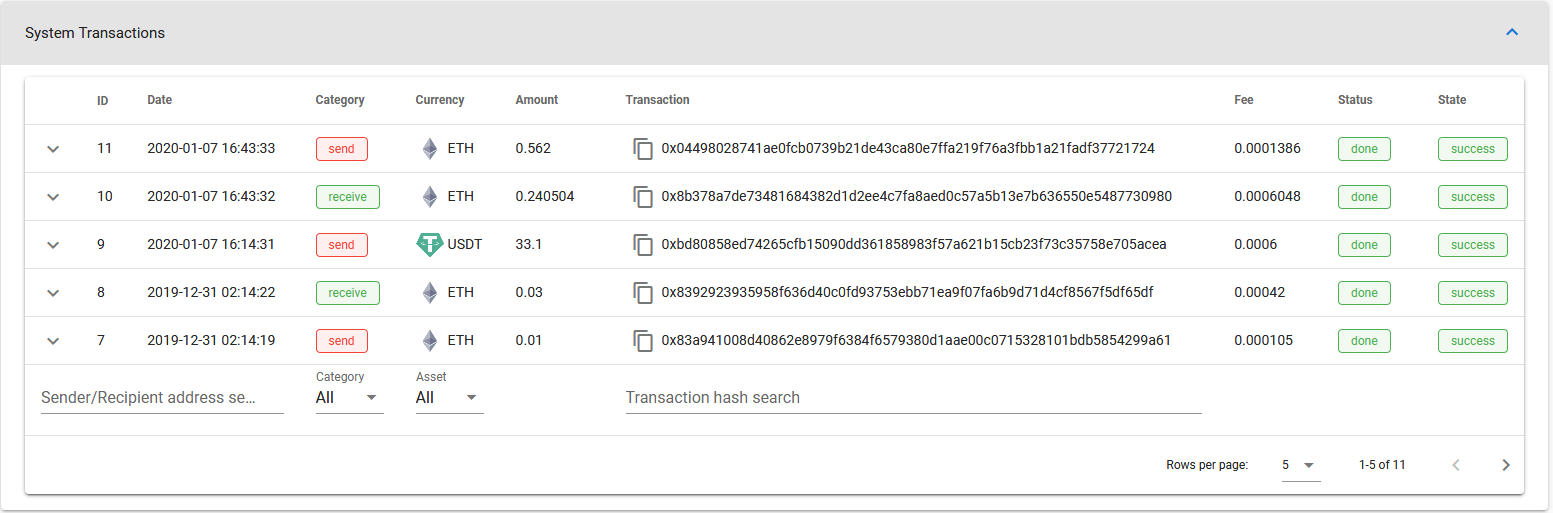Viewport: 1553px width, 513px height.
Task: Open the Rows per page dropdown
Action: click(1301, 465)
